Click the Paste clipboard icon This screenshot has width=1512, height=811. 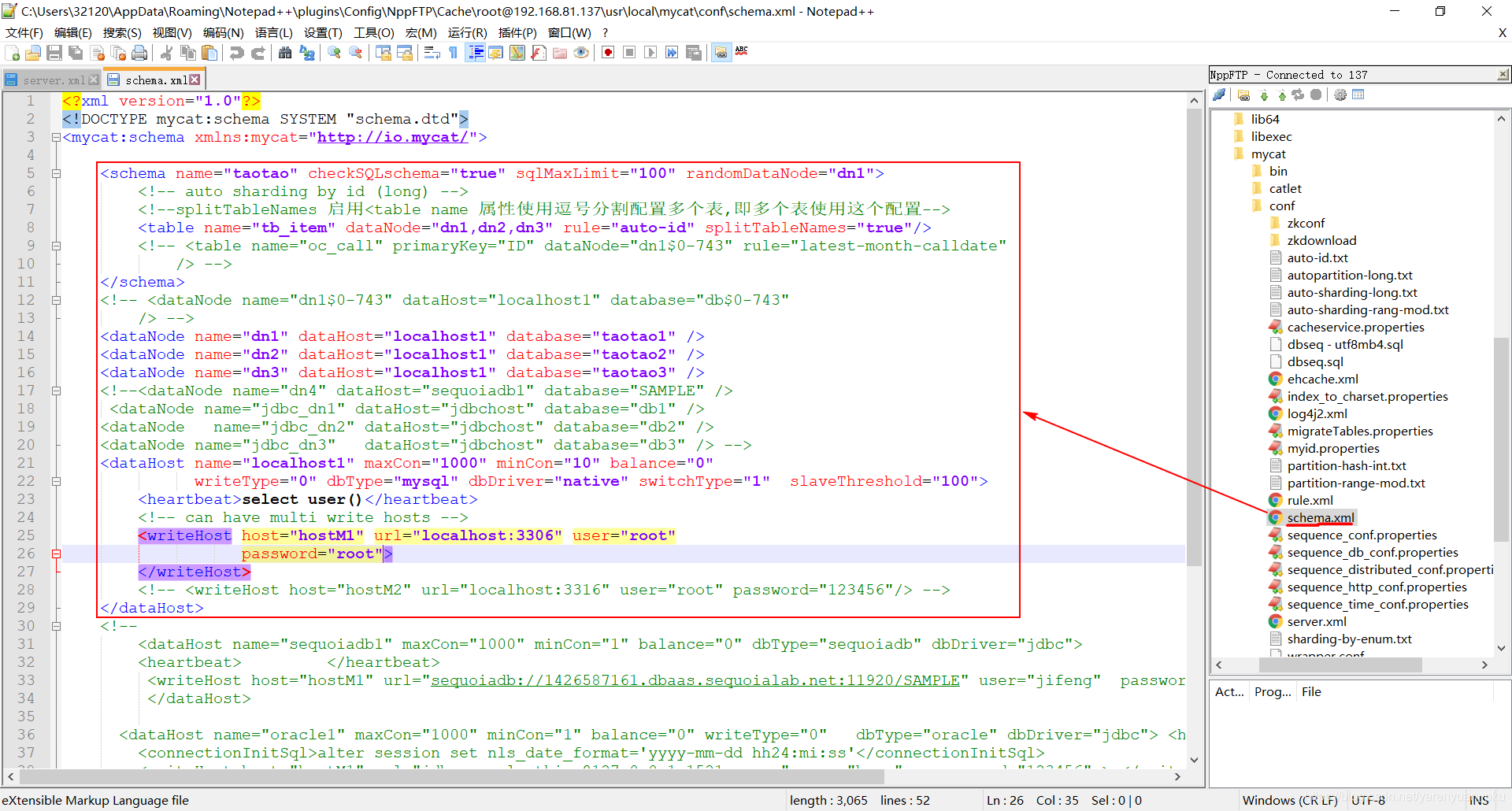pyautogui.click(x=209, y=53)
